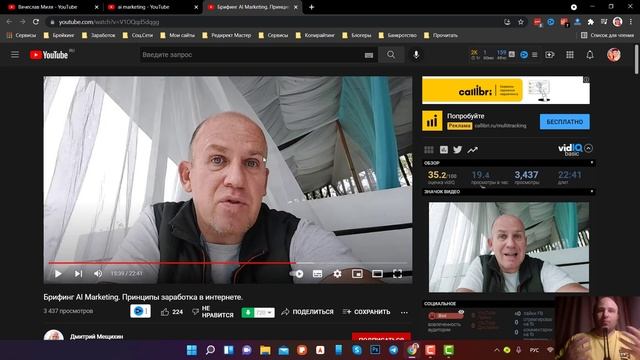Click the vidIQ Twitter bird icon
The height and width of the screenshot is (360, 640).
tap(458, 150)
